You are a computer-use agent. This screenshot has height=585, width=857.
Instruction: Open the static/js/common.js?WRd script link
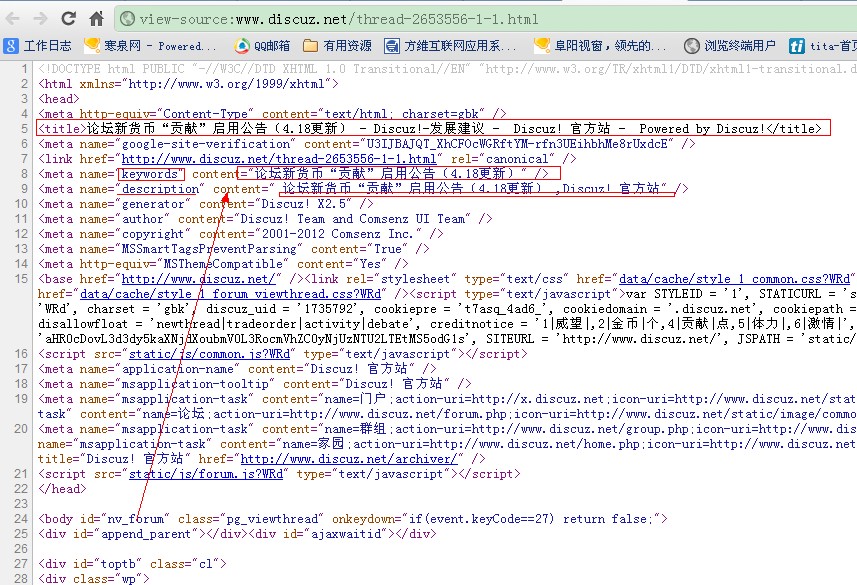pos(212,354)
